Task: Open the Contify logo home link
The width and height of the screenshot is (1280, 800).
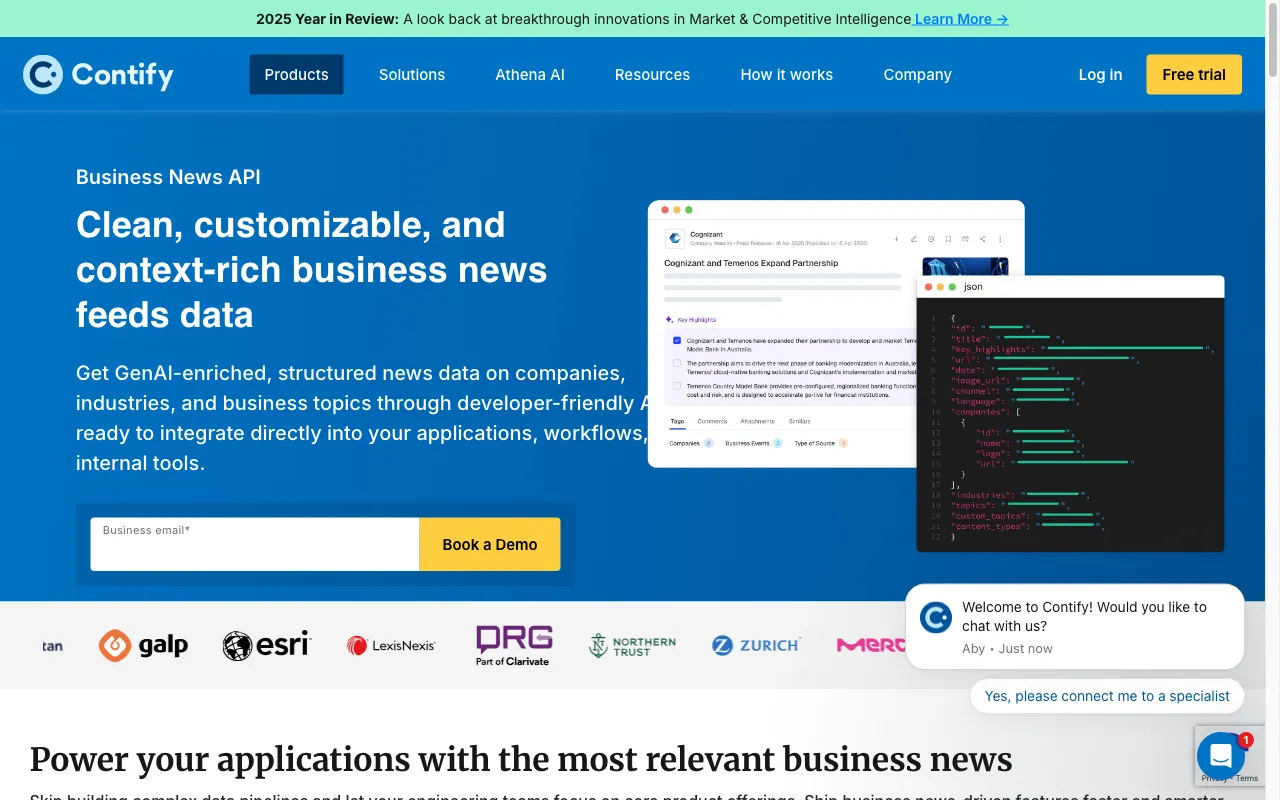Action: tap(98, 74)
